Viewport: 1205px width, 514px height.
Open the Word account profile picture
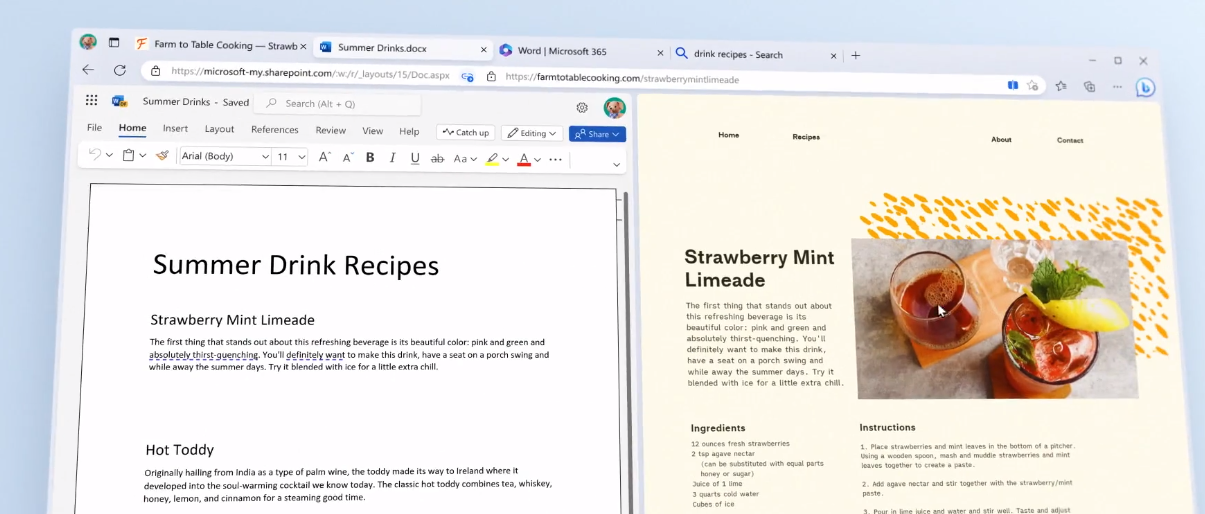coord(614,108)
